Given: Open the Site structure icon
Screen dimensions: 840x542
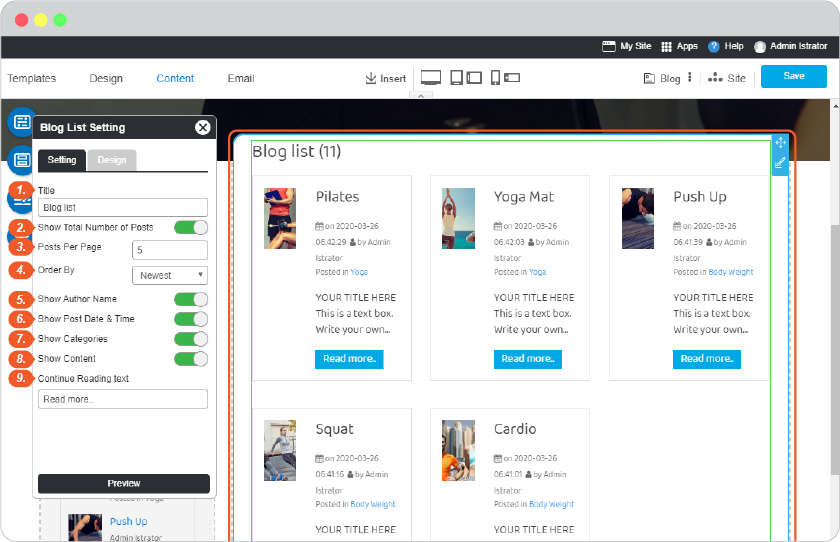Looking at the screenshot, I should (x=715, y=78).
